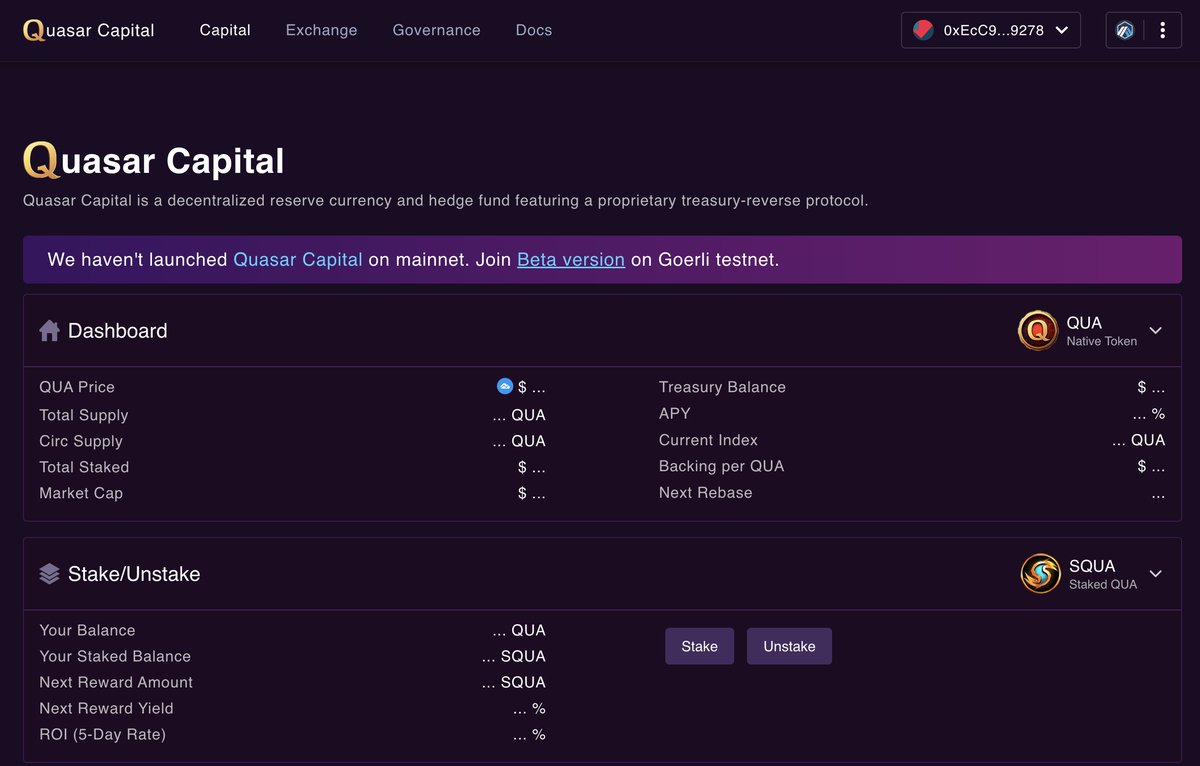Click the QUA token coin icon
This screenshot has width=1200, height=766.
[1038, 330]
